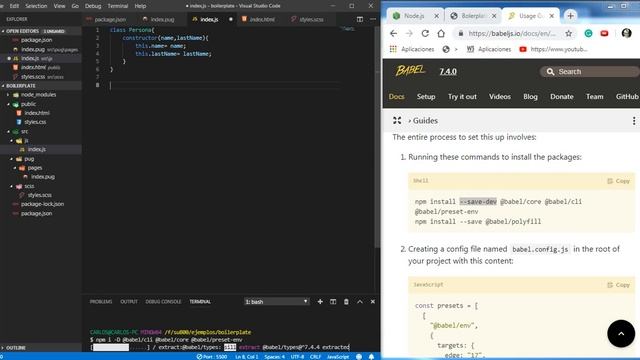Viewport: 640px width, 360px height.
Task: Add a new terminal
Action: 320,302
